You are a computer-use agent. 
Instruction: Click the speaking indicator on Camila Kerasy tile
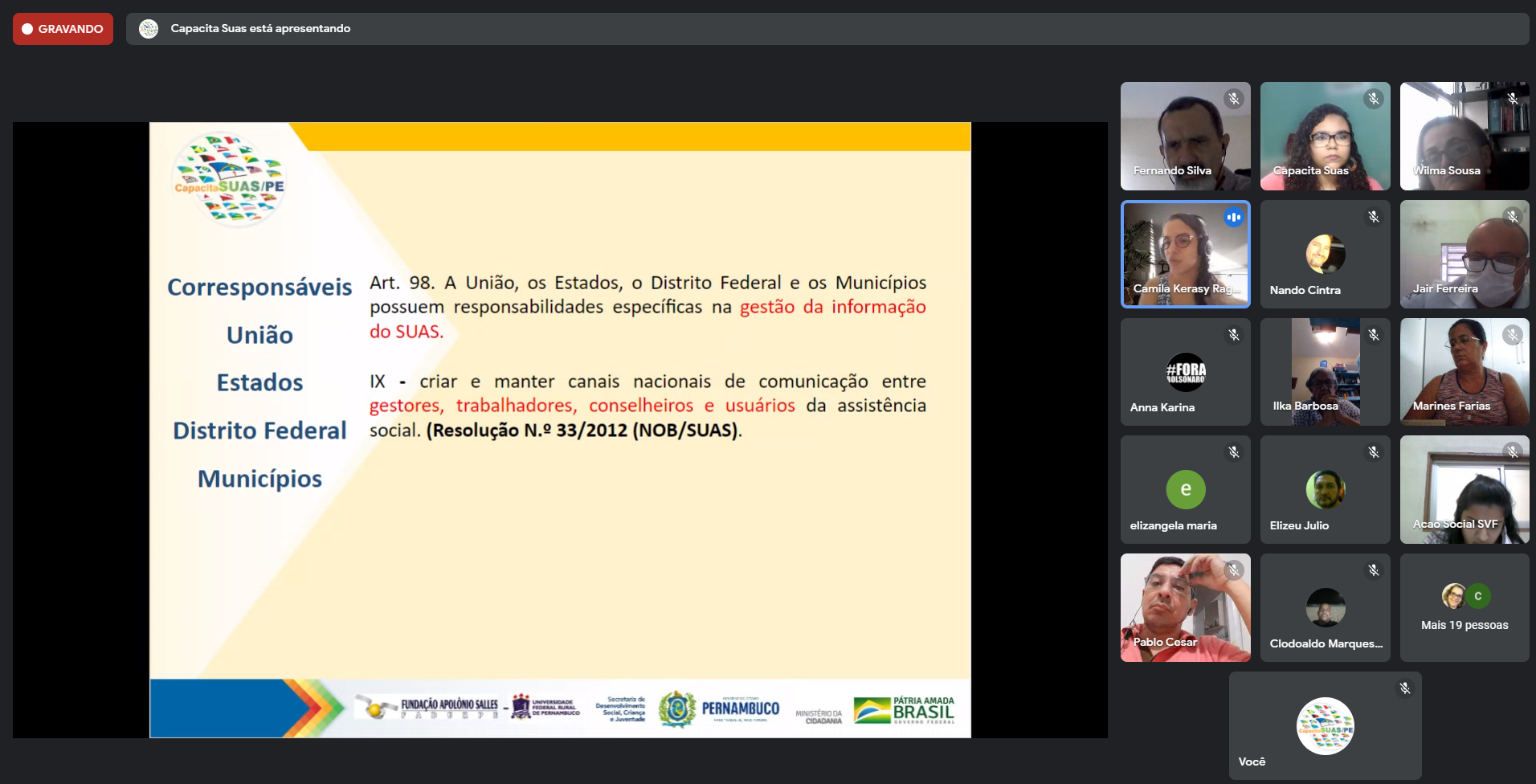click(x=1233, y=217)
